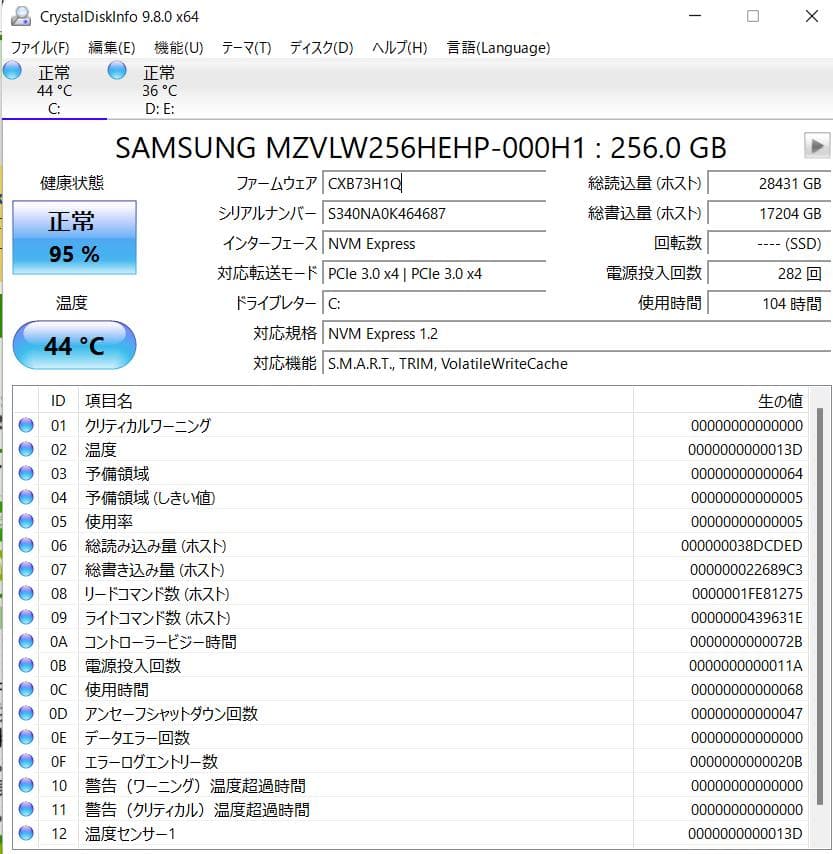Screen dimensions: 833x854
Task: Click the 正常 95 % health status button
Action: (x=74, y=237)
